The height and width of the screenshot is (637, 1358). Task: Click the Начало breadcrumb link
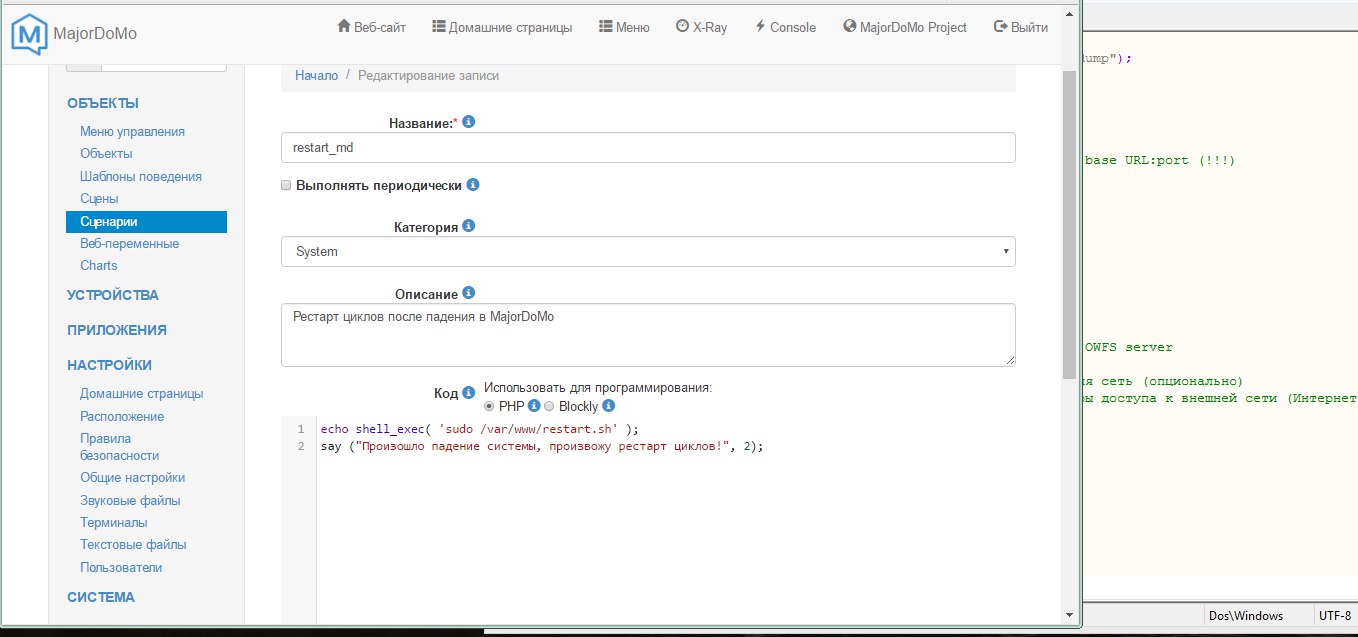(316, 75)
